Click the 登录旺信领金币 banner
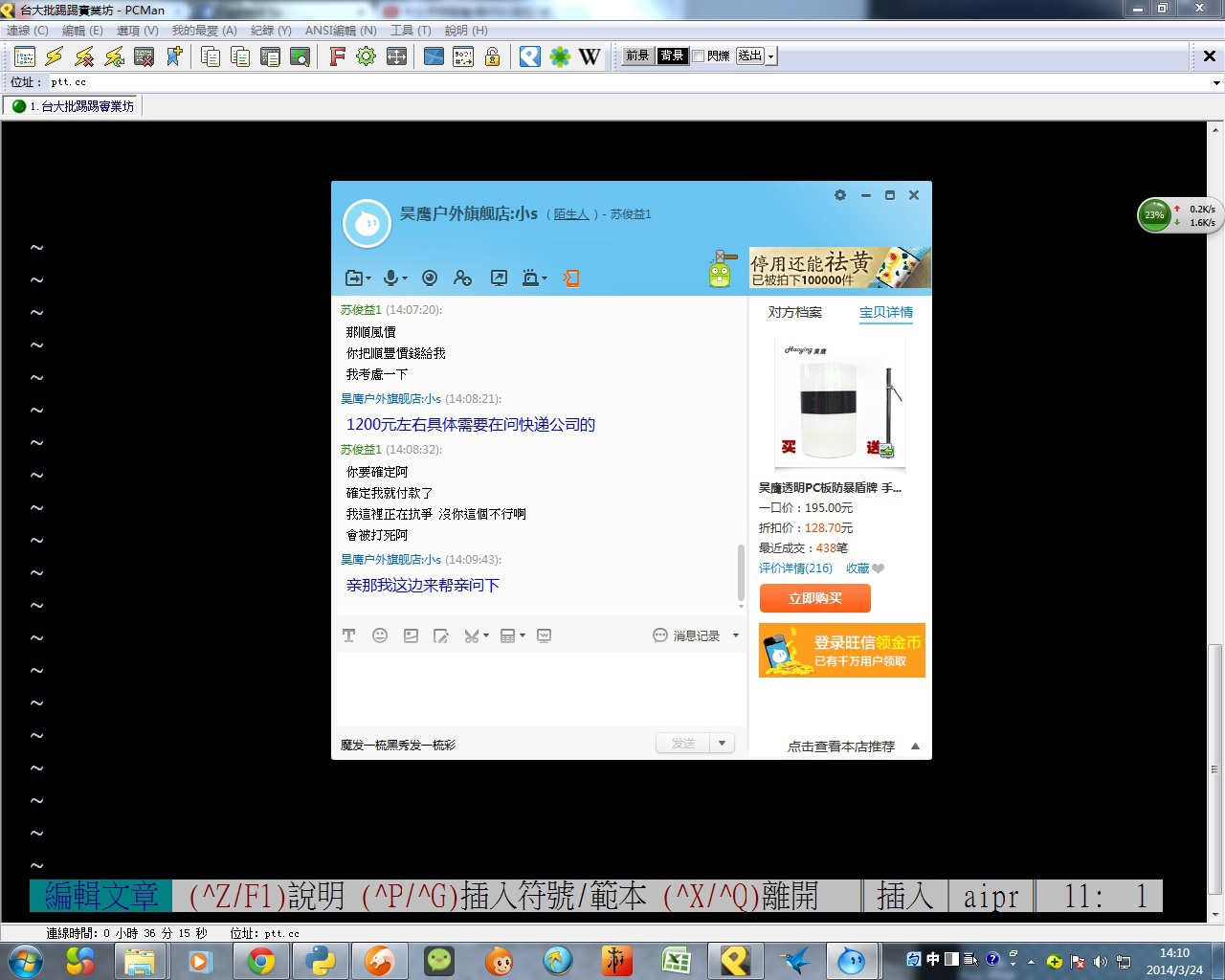Screen dimensions: 1225x980 point(842,651)
